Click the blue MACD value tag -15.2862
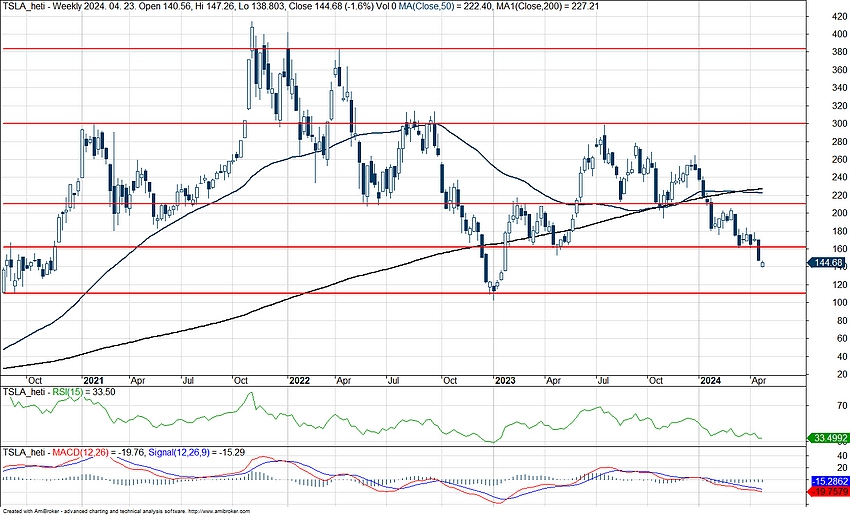The image size is (850, 515). (x=826, y=481)
